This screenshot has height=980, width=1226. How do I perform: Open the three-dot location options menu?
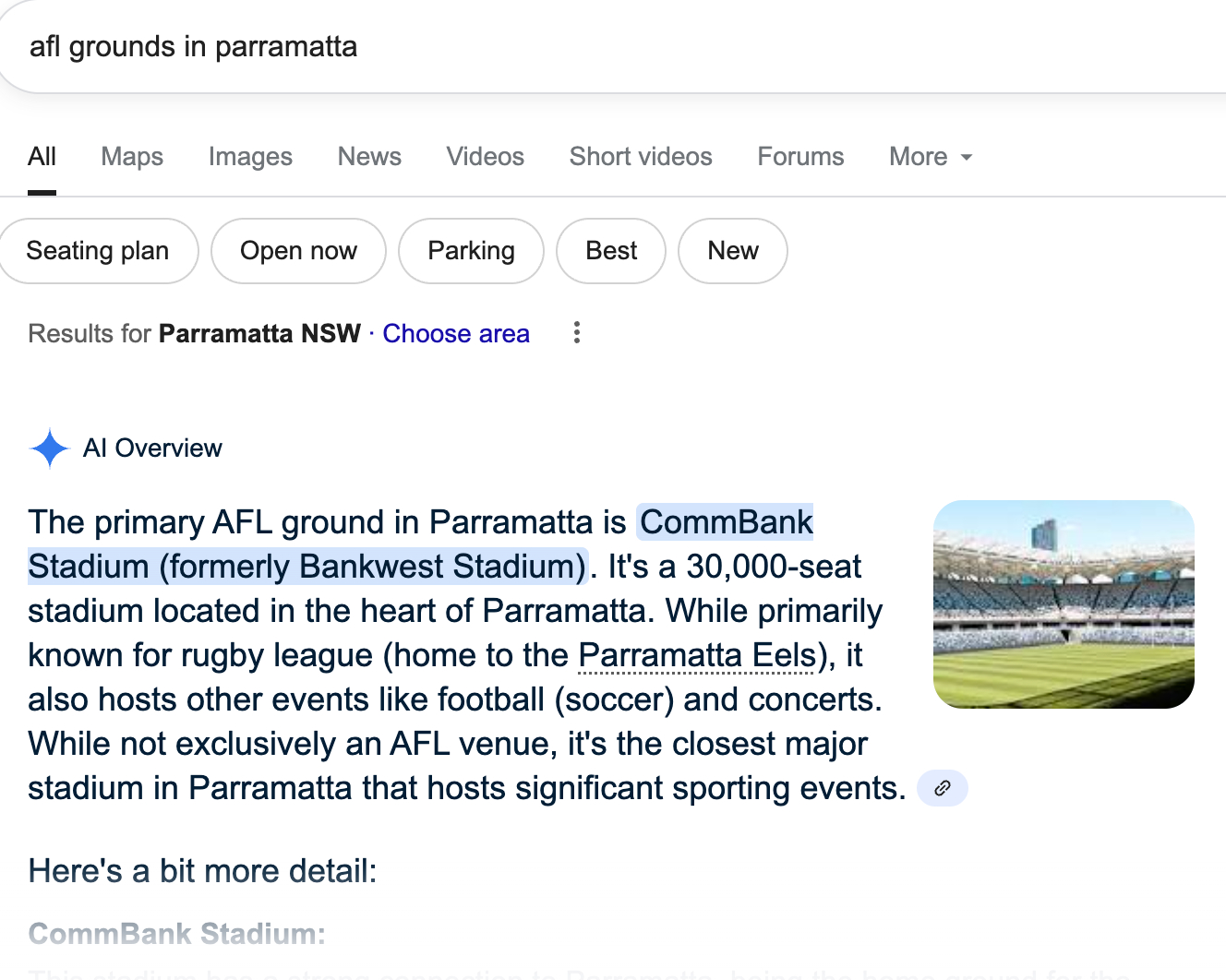pos(577,333)
